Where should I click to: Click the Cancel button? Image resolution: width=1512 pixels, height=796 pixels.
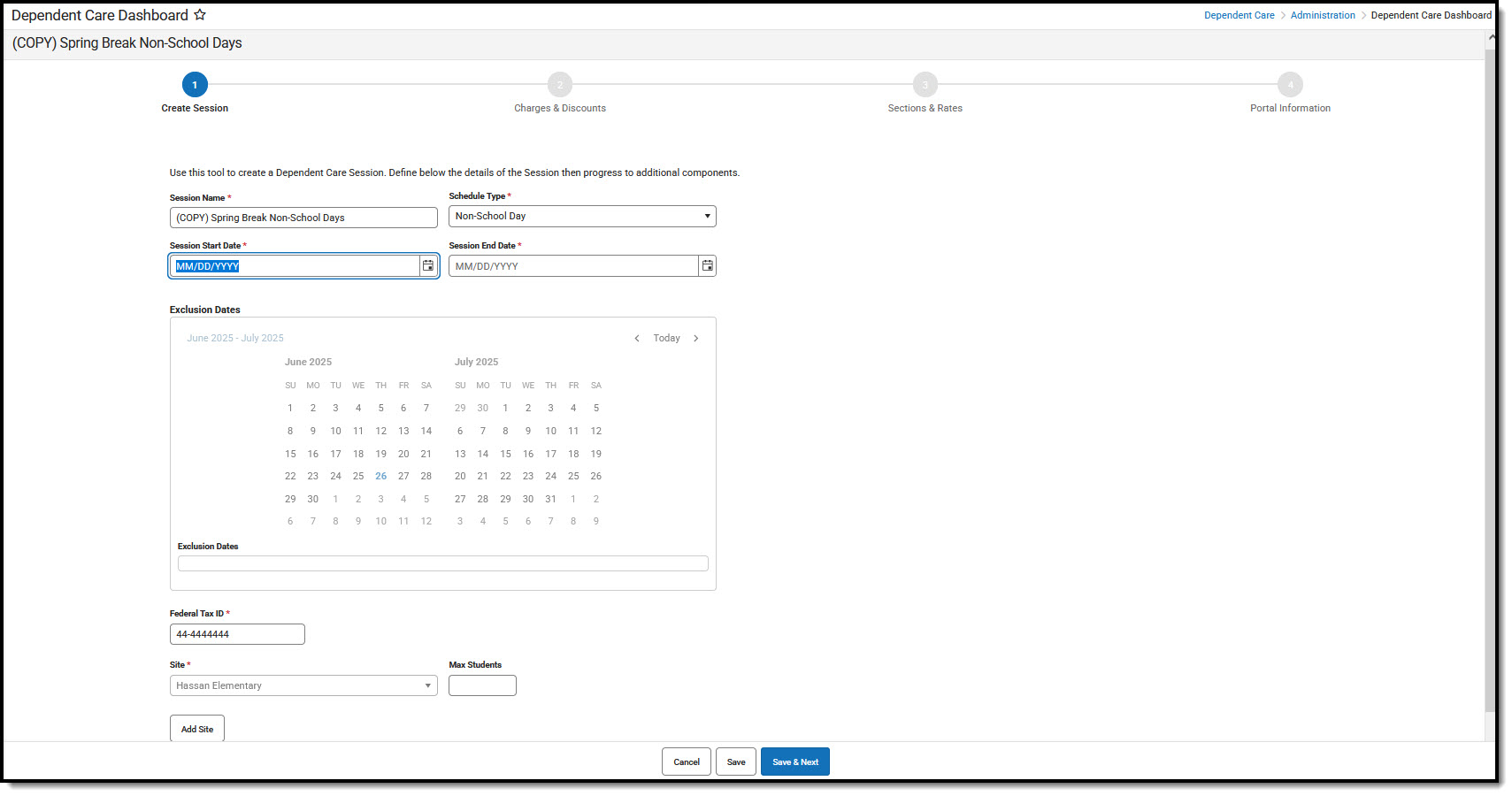[x=687, y=762]
